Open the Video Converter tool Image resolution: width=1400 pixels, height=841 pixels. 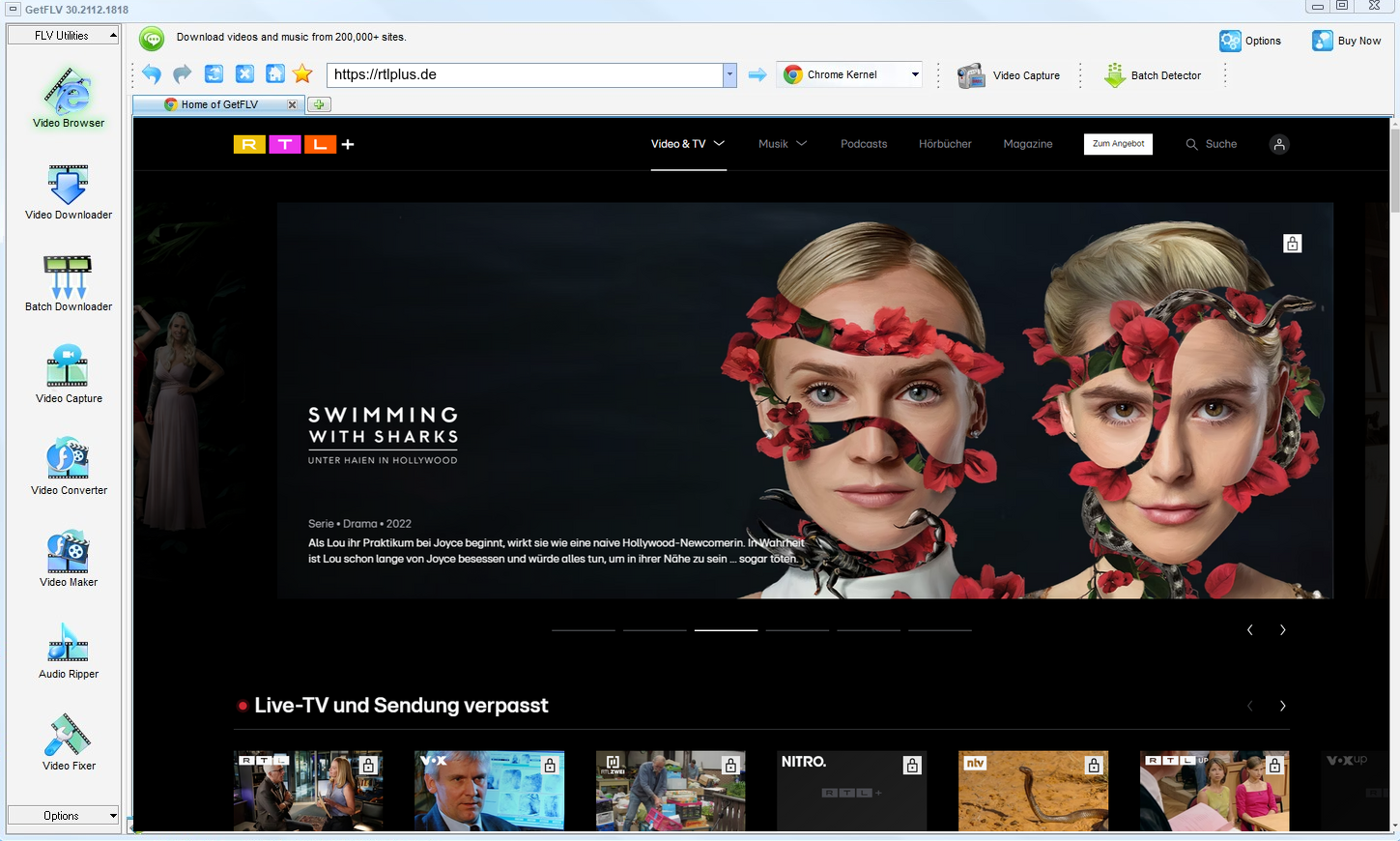(x=69, y=466)
